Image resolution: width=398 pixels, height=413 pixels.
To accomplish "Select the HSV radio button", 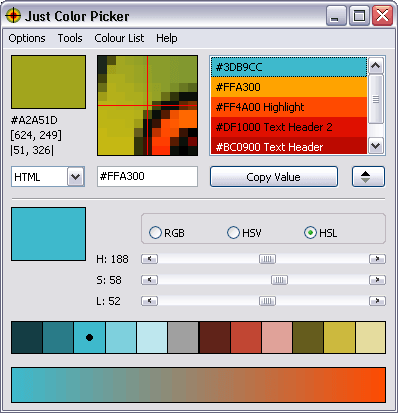I will click(233, 233).
